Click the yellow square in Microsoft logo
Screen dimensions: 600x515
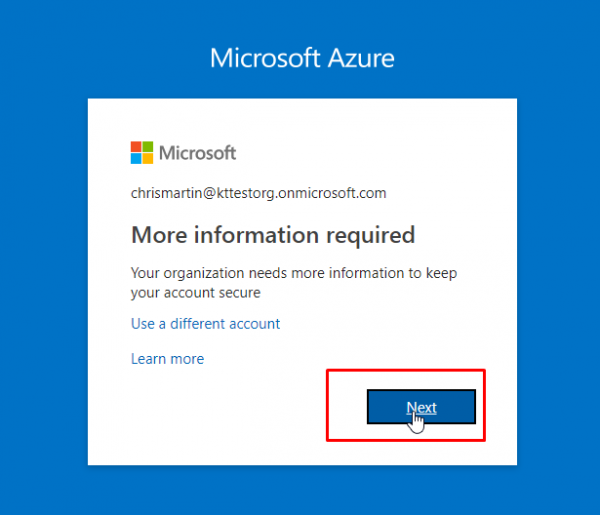pyautogui.click(x=148, y=158)
